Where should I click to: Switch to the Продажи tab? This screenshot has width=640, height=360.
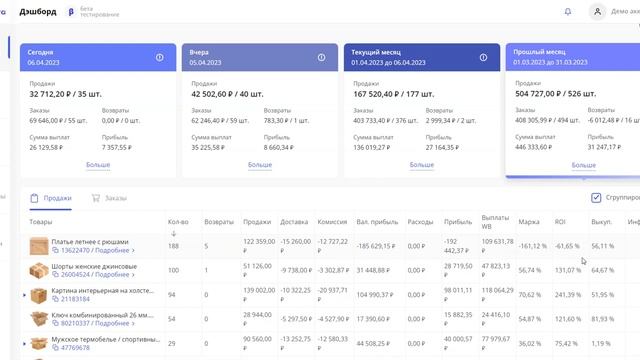(51, 198)
